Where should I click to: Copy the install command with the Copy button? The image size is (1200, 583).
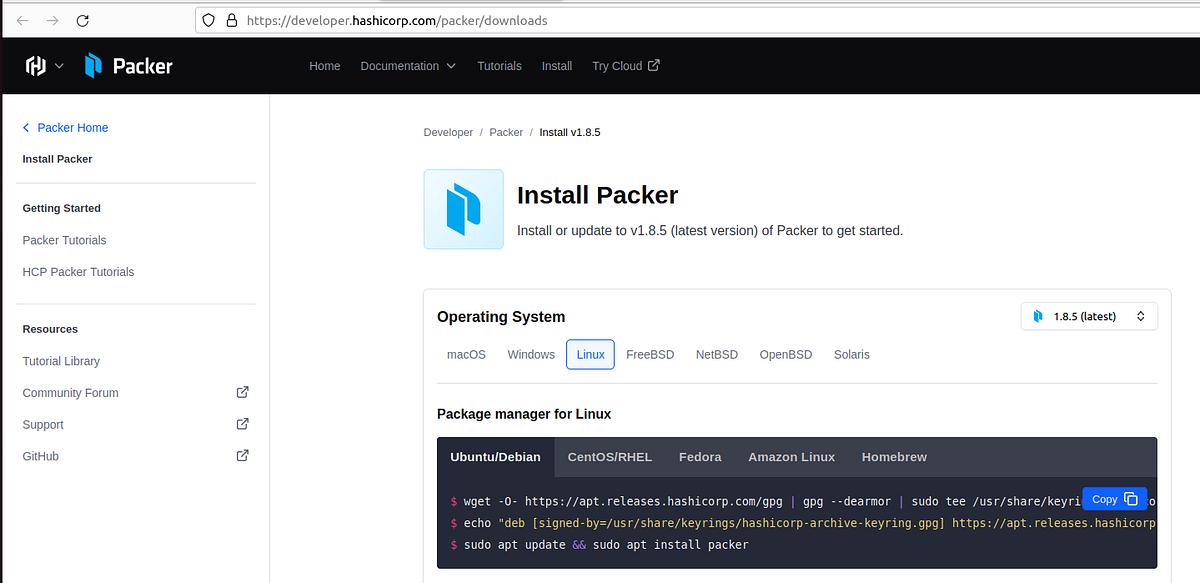[x=1113, y=498]
